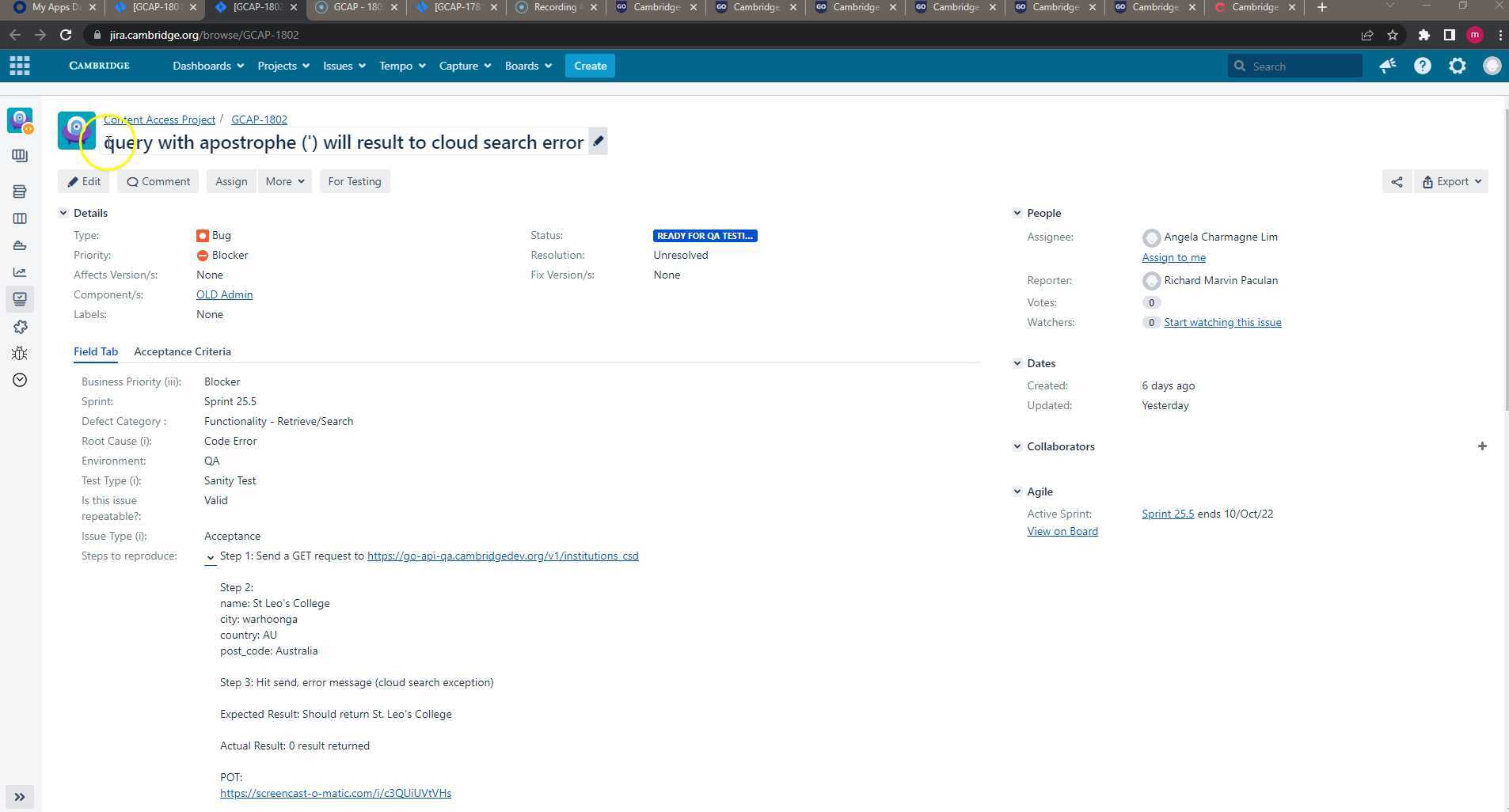Click the share issue icon
Image resolution: width=1509 pixels, height=812 pixels.
coord(1397,181)
